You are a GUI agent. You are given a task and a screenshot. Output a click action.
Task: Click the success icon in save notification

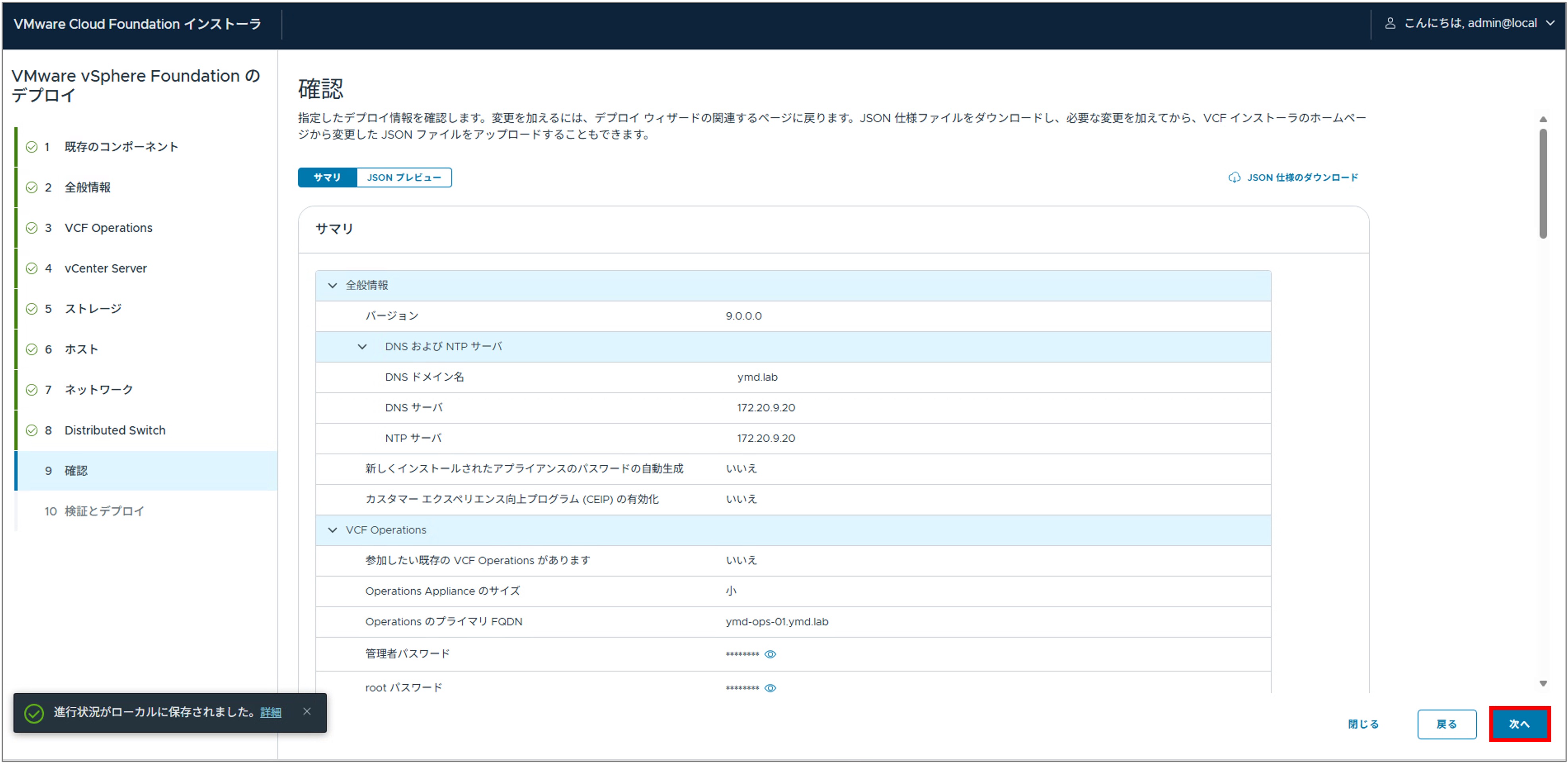pos(34,713)
